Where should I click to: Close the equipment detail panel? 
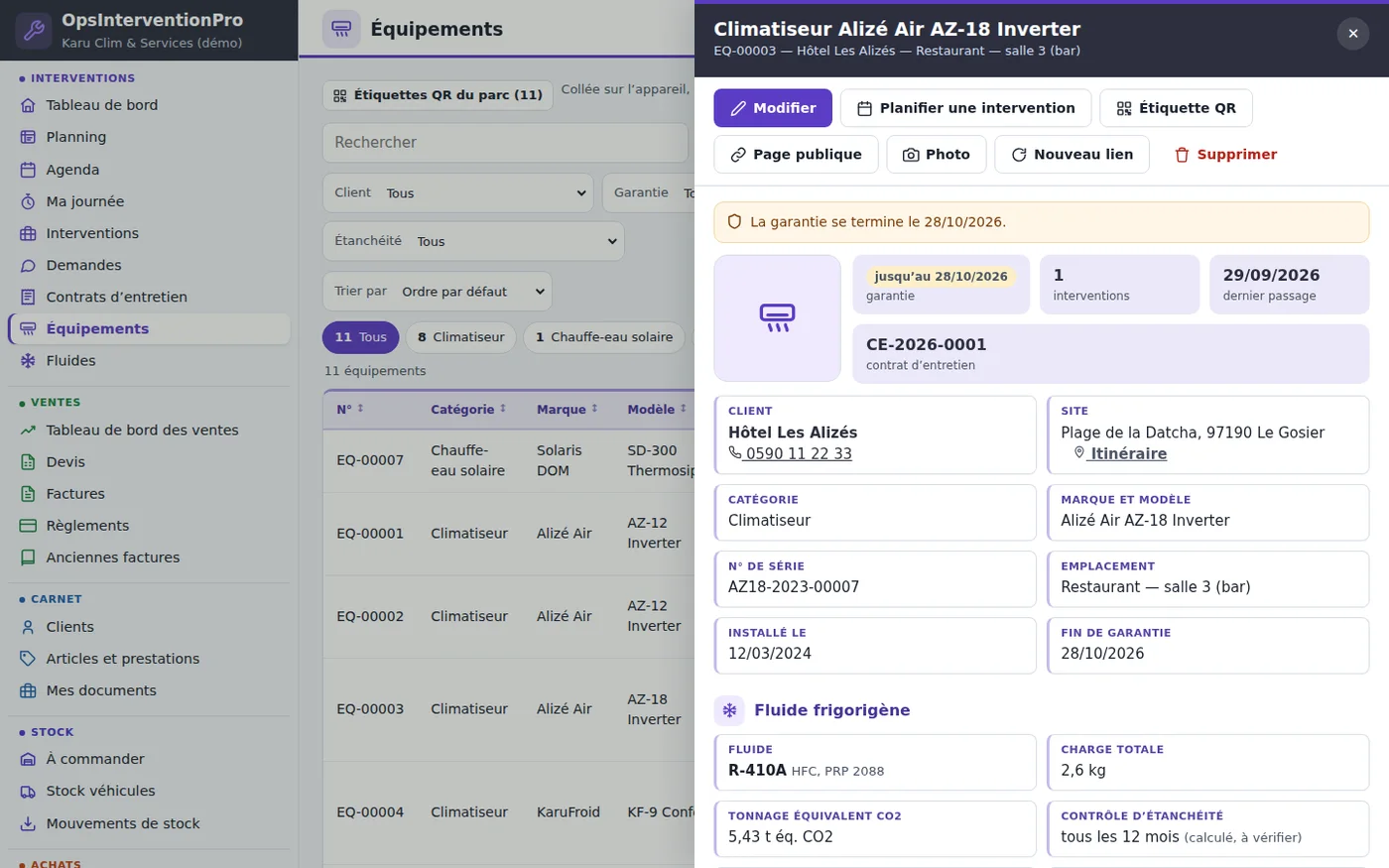[x=1353, y=34]
